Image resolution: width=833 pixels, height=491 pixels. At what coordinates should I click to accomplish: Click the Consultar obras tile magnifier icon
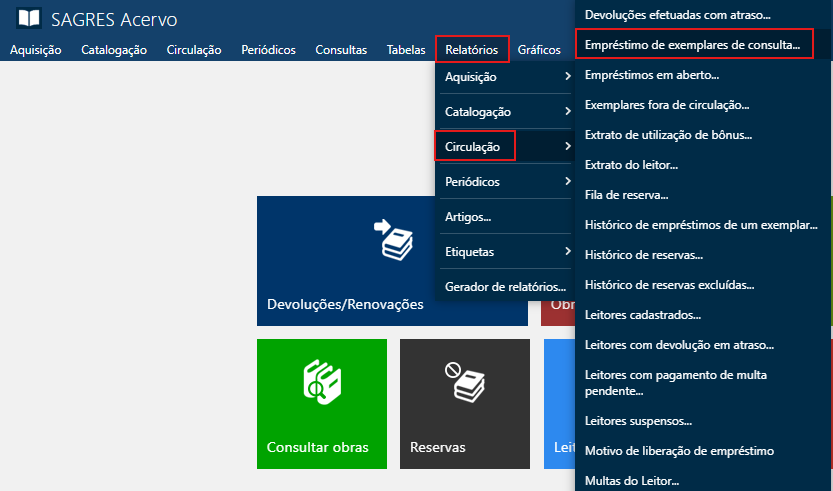pos(322,382)
